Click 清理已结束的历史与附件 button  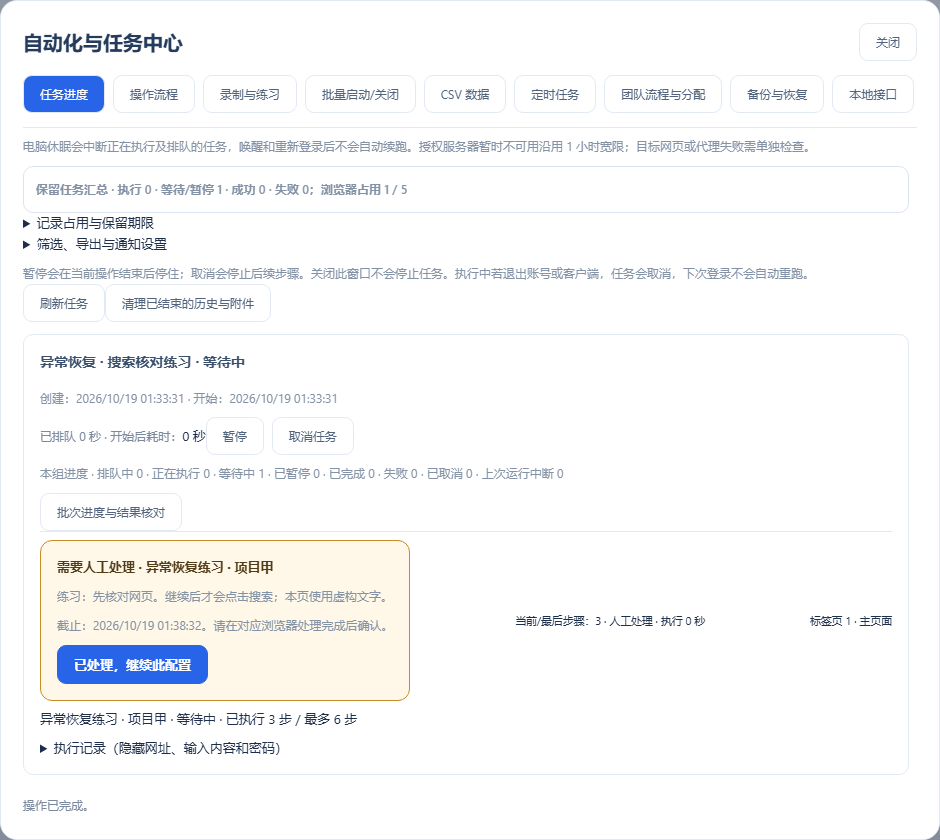click(x=188, y=303)
